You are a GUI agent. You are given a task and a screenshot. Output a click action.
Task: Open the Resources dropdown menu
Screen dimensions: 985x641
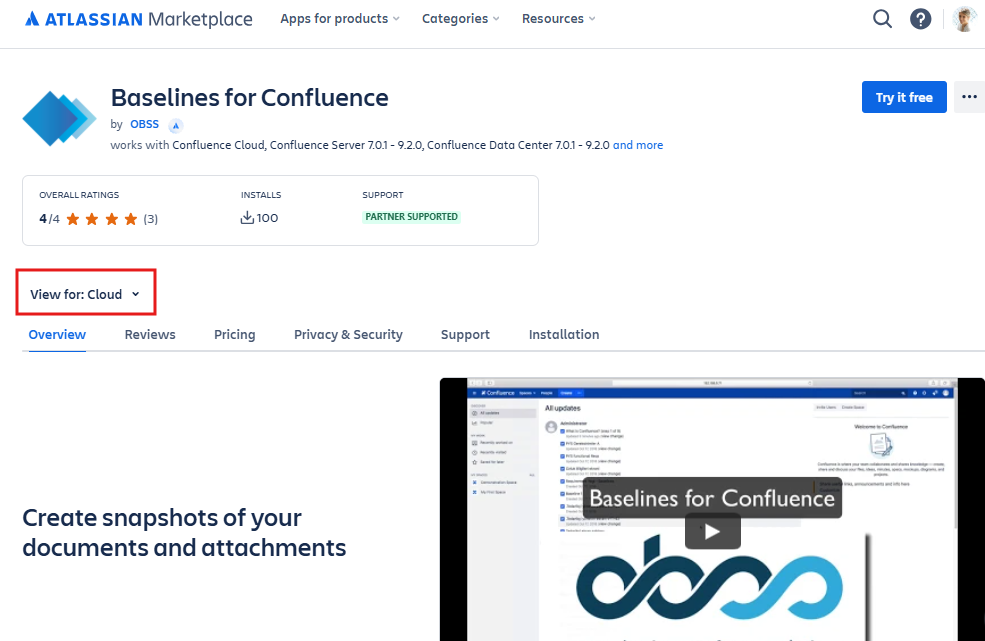click(558, 19)
